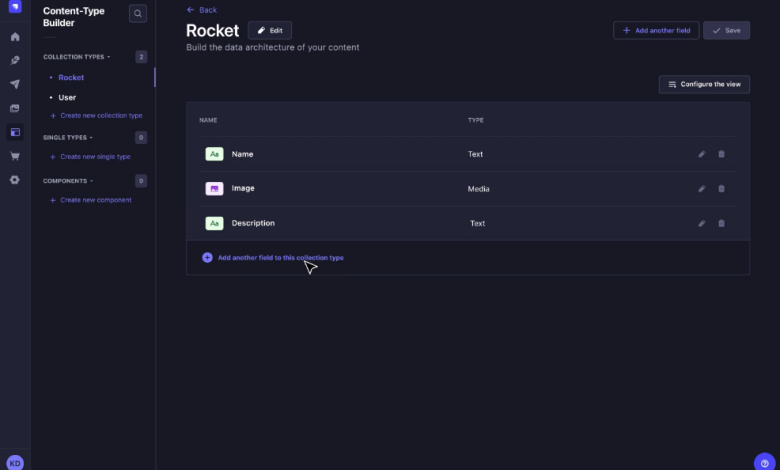Delete the Description field trash icon
This screenshot has height=470, width=780.
click(721, 223)
